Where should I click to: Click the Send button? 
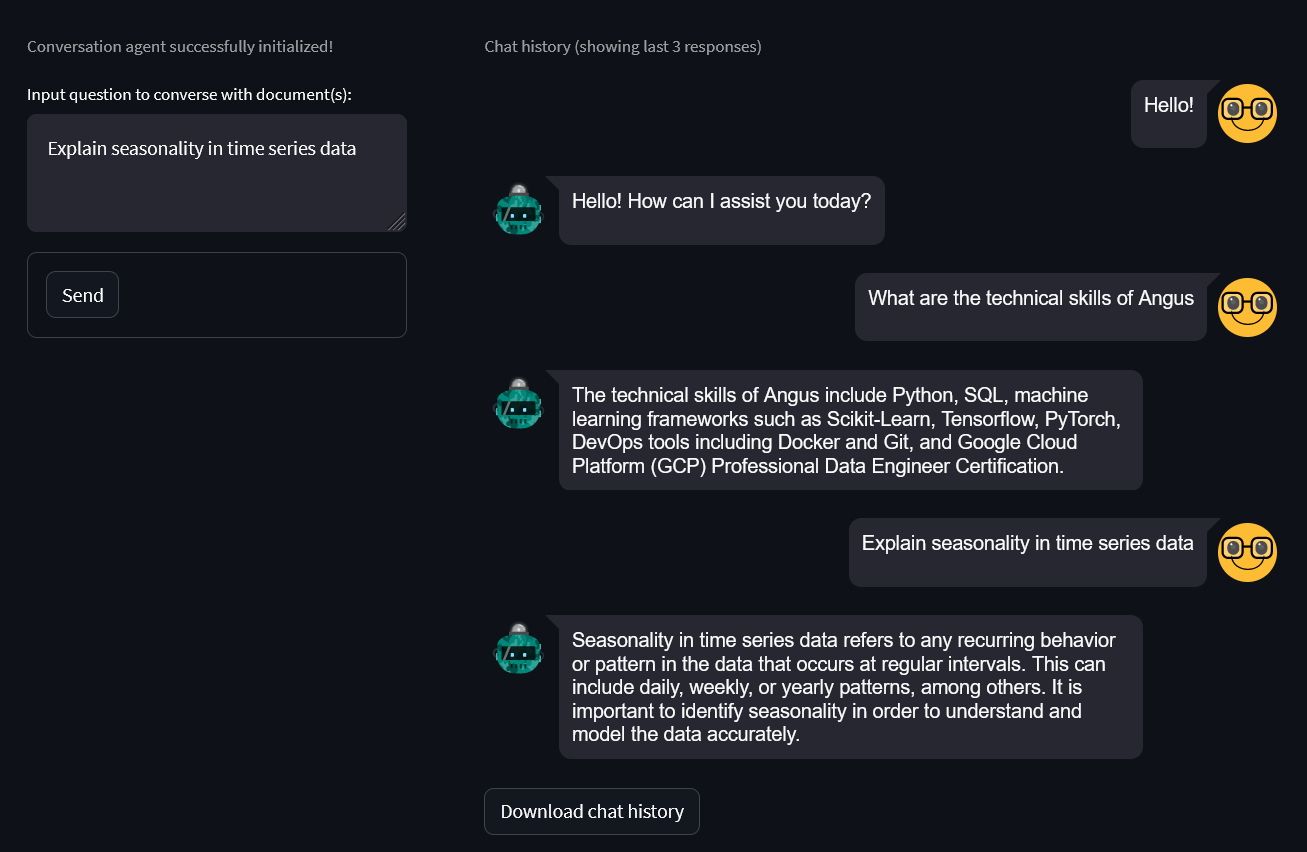(82, 295)
